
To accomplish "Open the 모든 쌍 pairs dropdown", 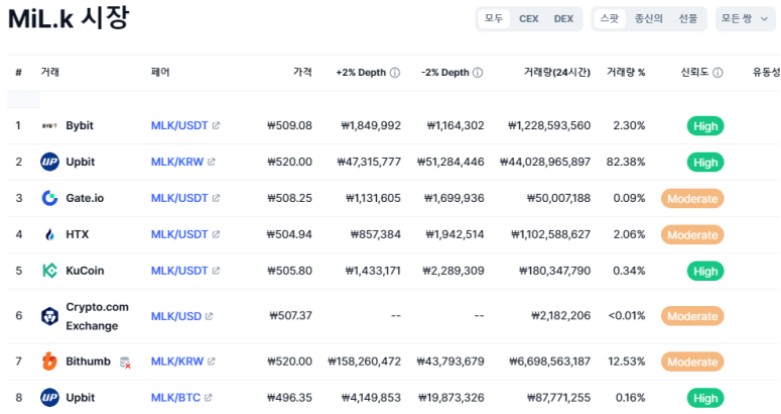I will pyautogui.click(x=745, y=18).
